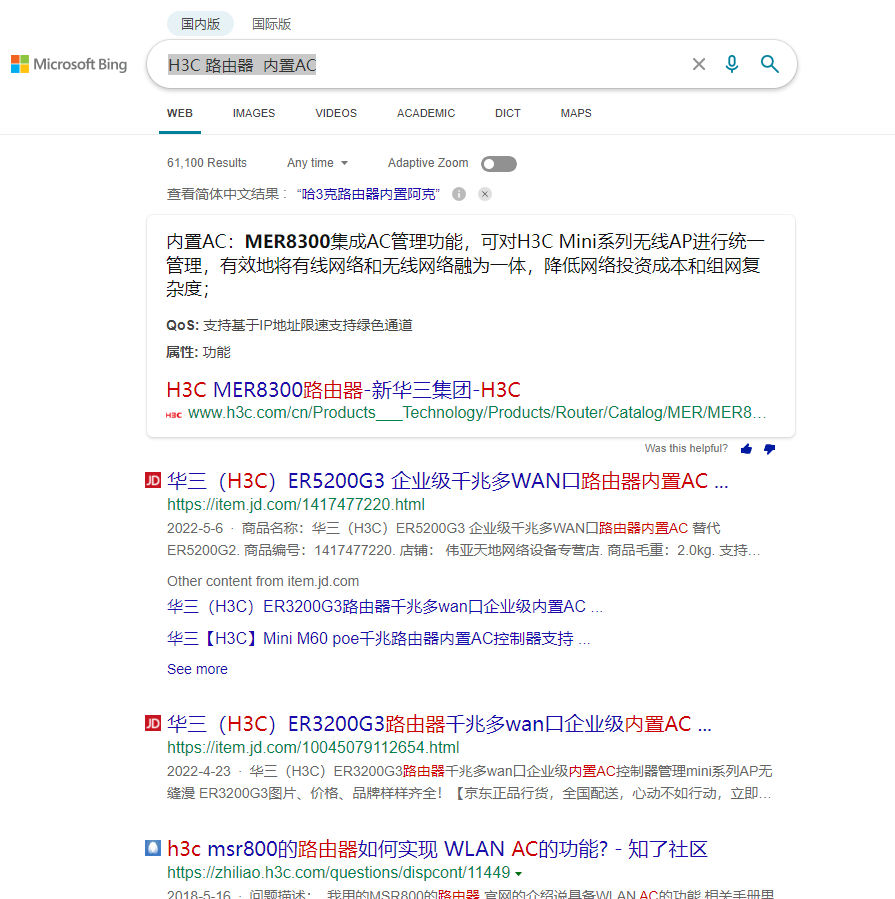Open the www.h3c.com MER8300 URL

click(477, 413)
